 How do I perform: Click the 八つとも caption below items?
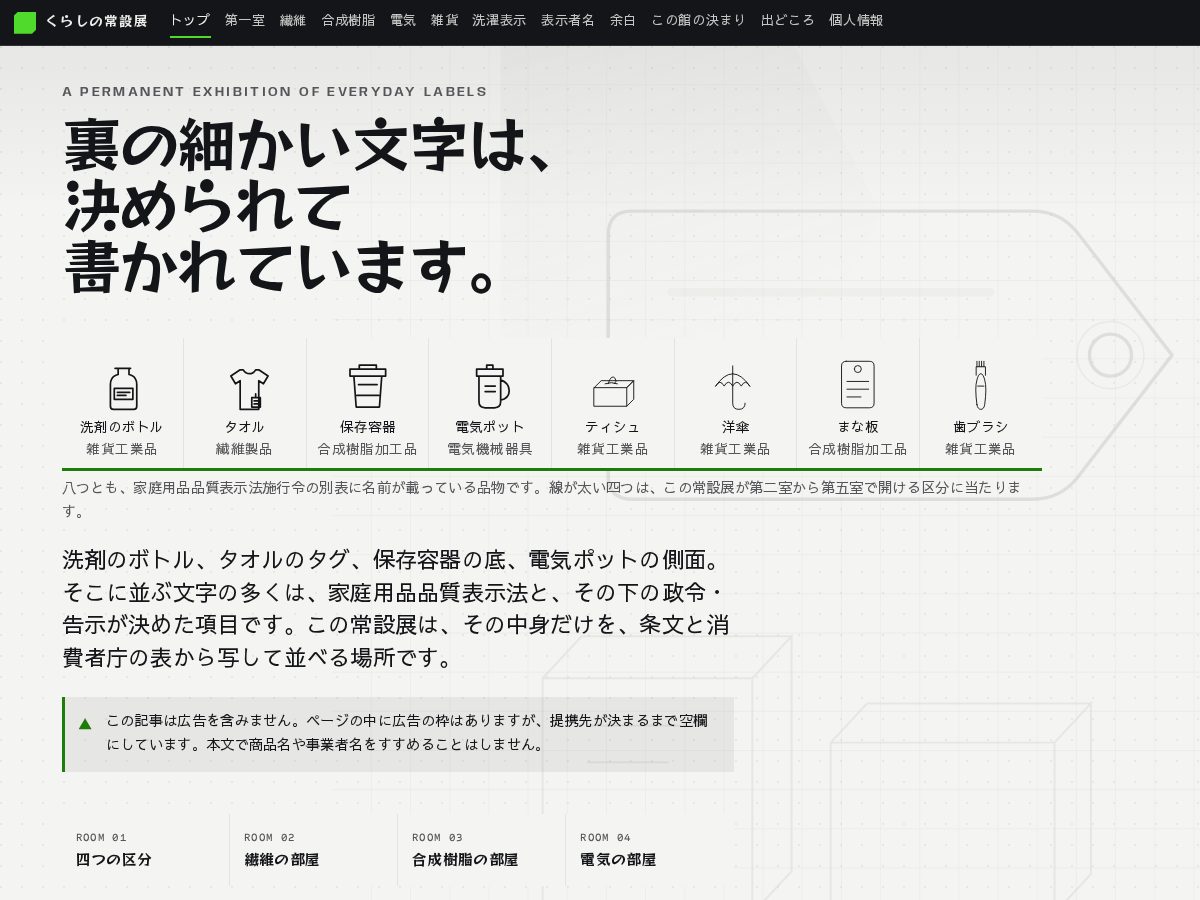[x=542, y=499]
